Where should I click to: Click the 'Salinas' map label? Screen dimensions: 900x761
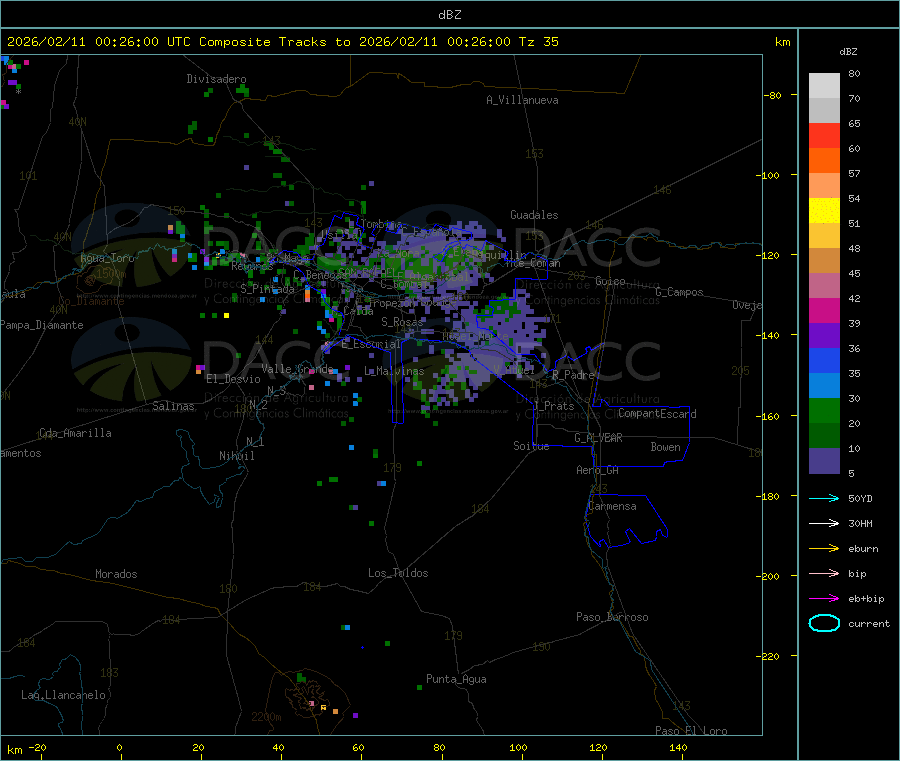pyautogui.click(x=173, y=406)
